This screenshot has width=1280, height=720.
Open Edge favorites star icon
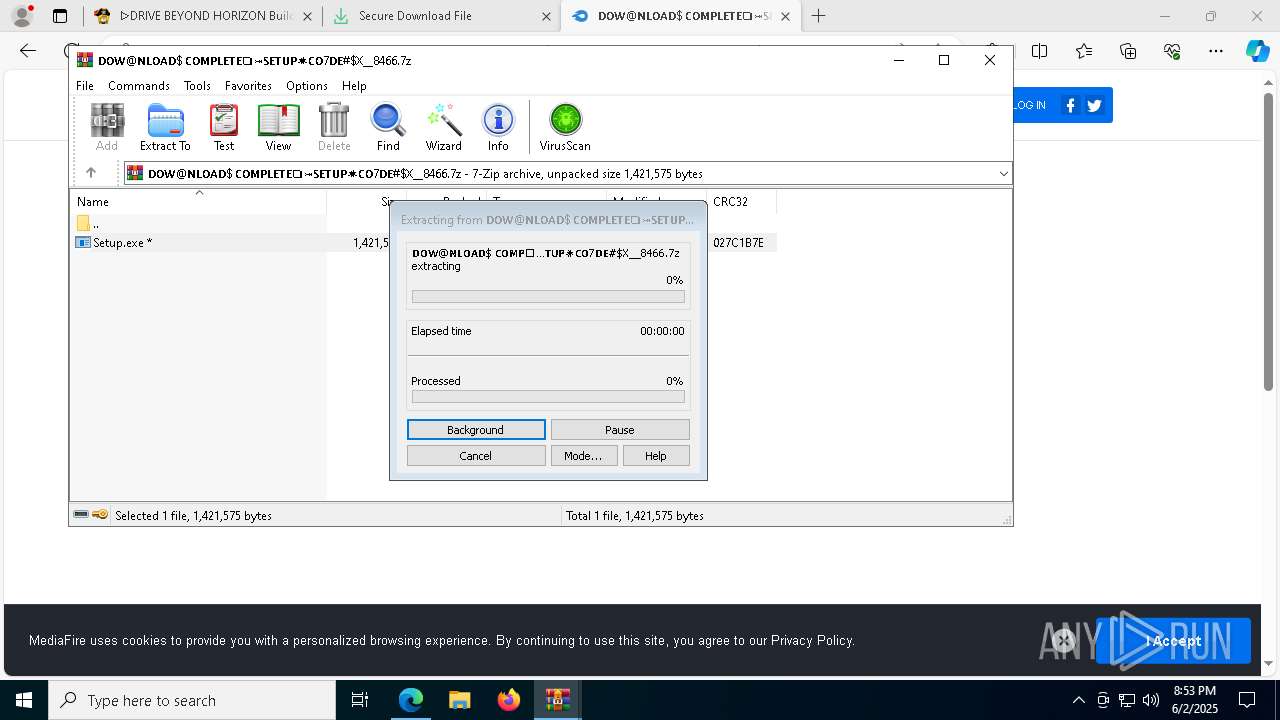1084,51
